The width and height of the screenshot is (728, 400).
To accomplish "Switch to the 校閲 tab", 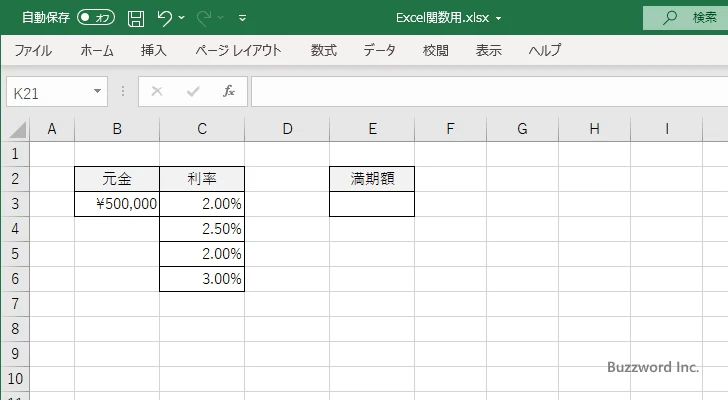I will pos(436,50).
